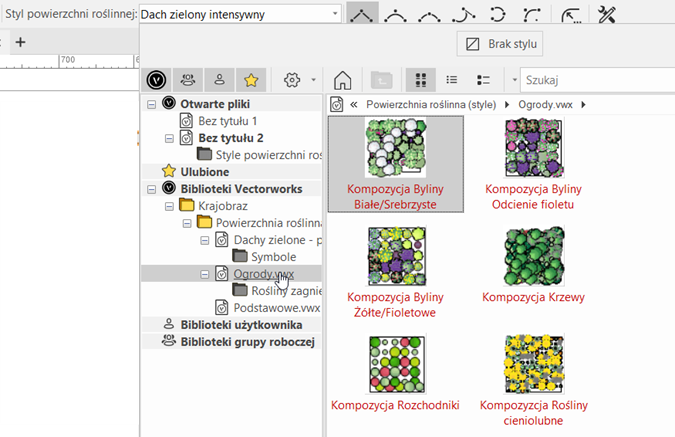Switch to thumbnail grid view
This screenshot has width=675, height=437.
(x=422, y=80)
